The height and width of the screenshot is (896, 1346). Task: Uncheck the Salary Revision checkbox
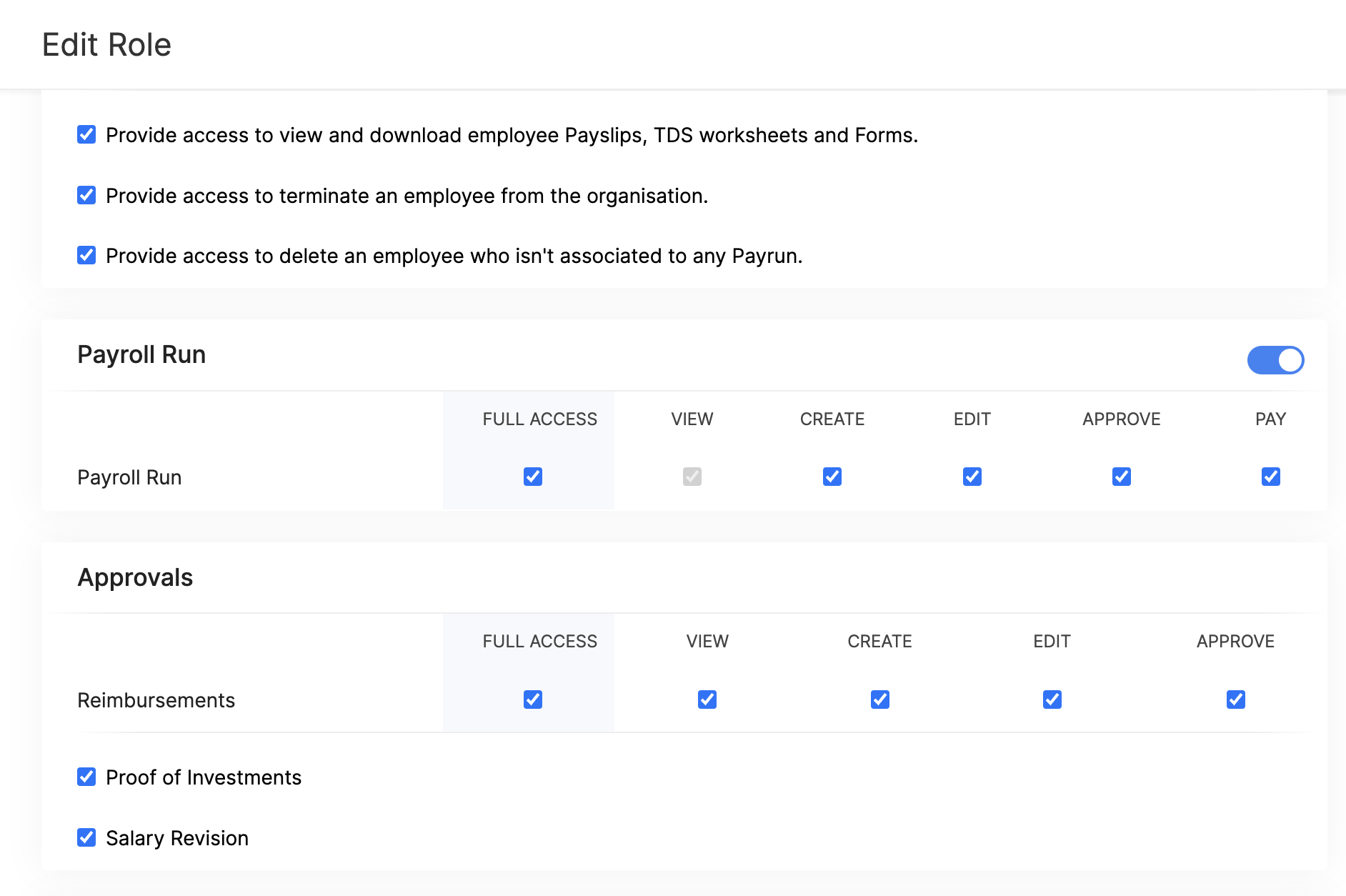pyautogui.click(x=86, y=837)
